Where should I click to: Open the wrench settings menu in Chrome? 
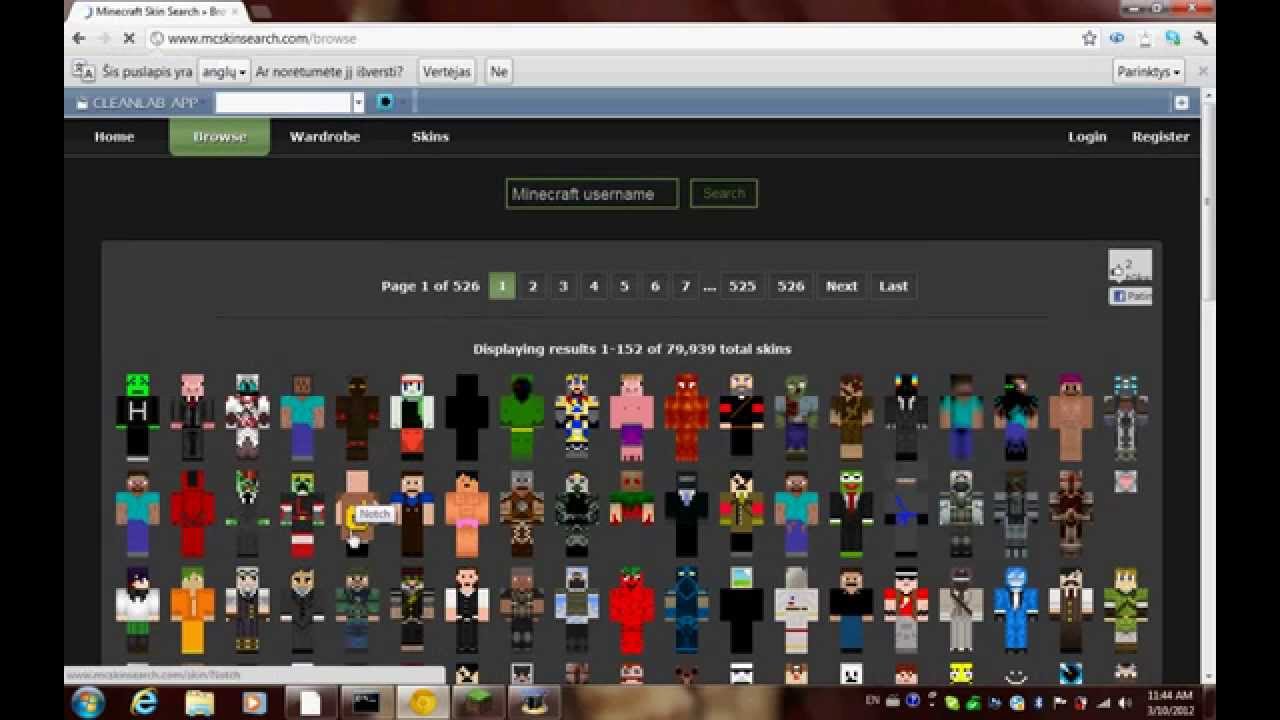click(1201, 38)
